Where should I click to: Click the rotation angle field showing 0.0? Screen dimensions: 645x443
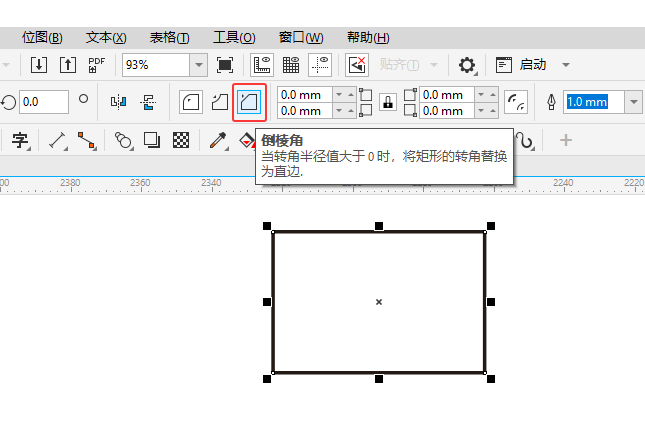coord(44,102)
